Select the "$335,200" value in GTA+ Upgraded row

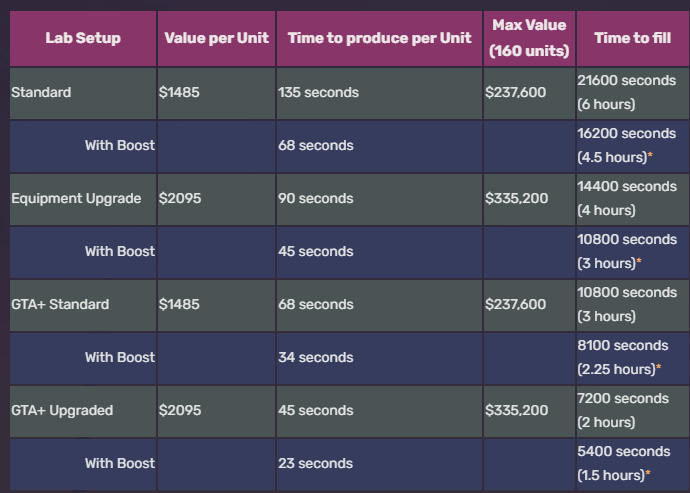[x=516, y=410]
